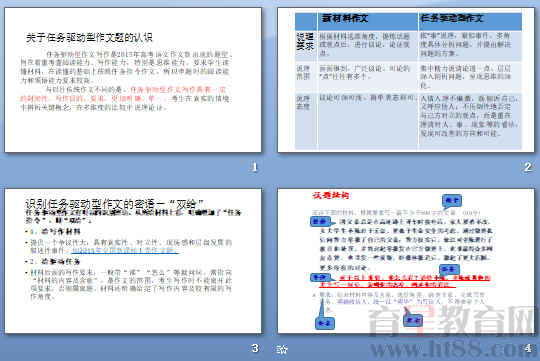Screen dimensions: 540x361
Task: Click the red heading in slide 4
Action: point(331,195)
